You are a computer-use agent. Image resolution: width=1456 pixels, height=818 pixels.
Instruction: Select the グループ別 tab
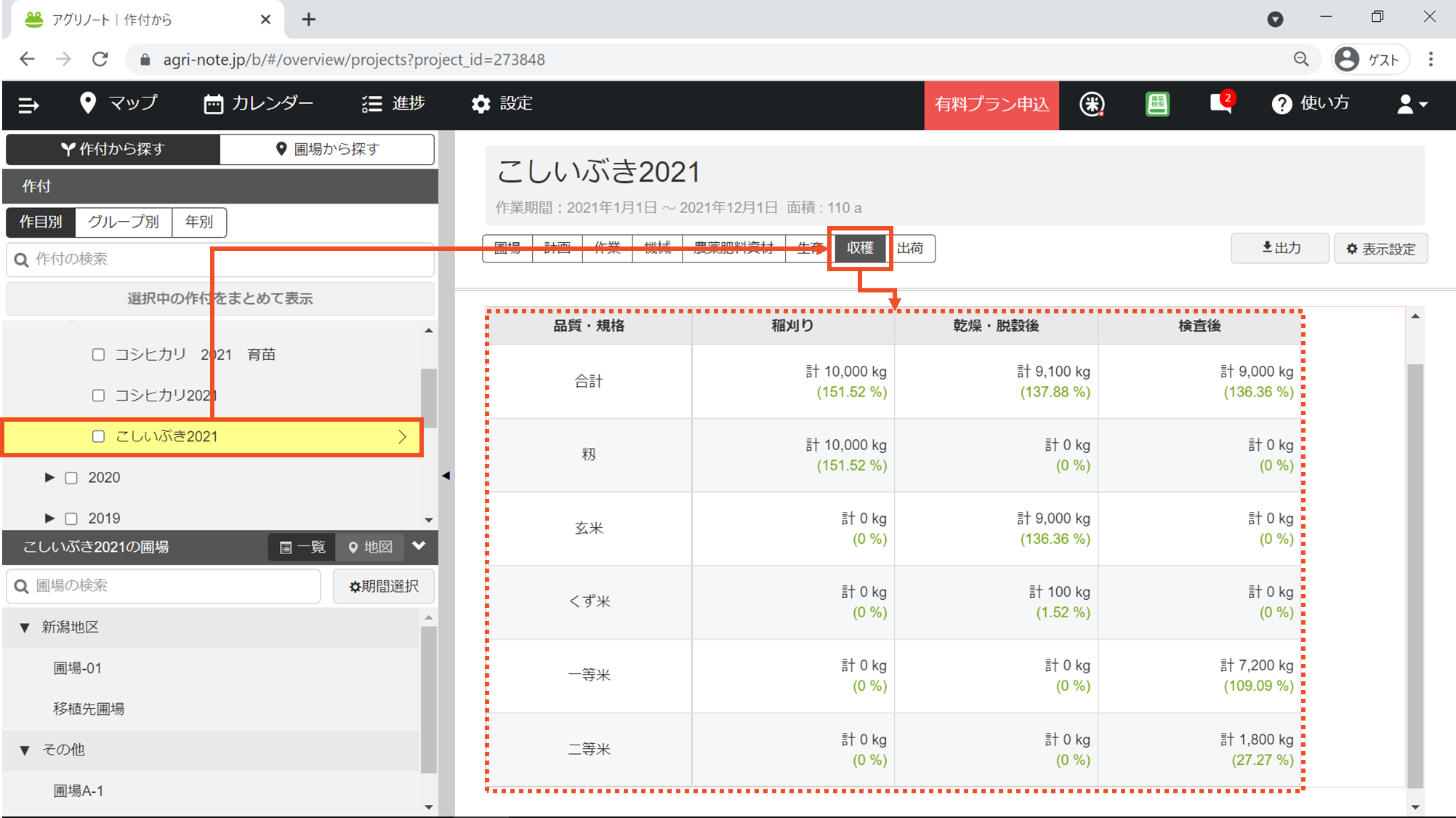(123, 222)
